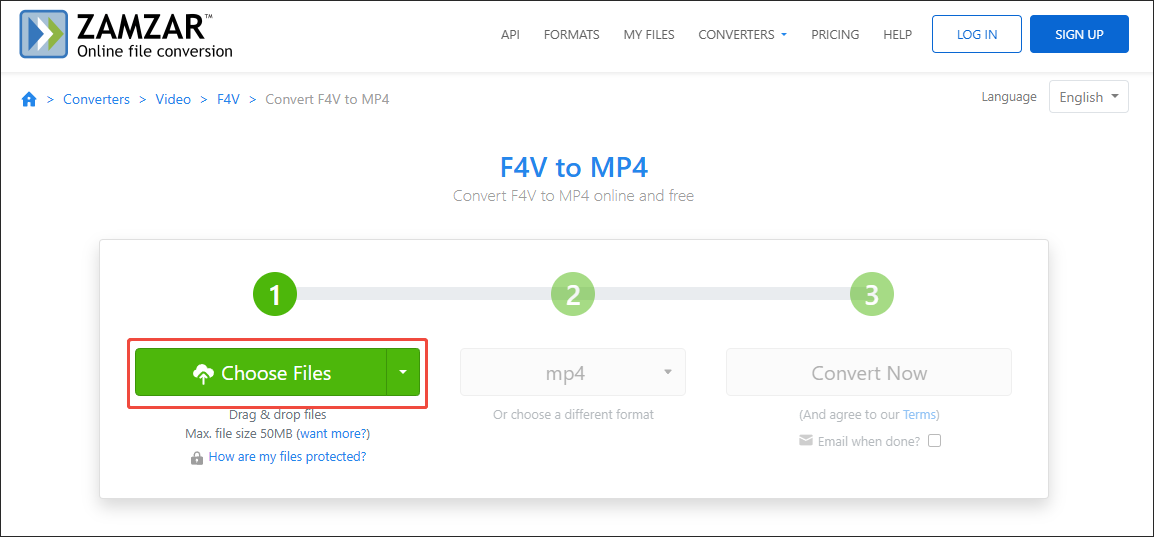The height and width of the screenshot is (537, 1154).
Task: Go to F4V breadcrumb
Action: 228,99
